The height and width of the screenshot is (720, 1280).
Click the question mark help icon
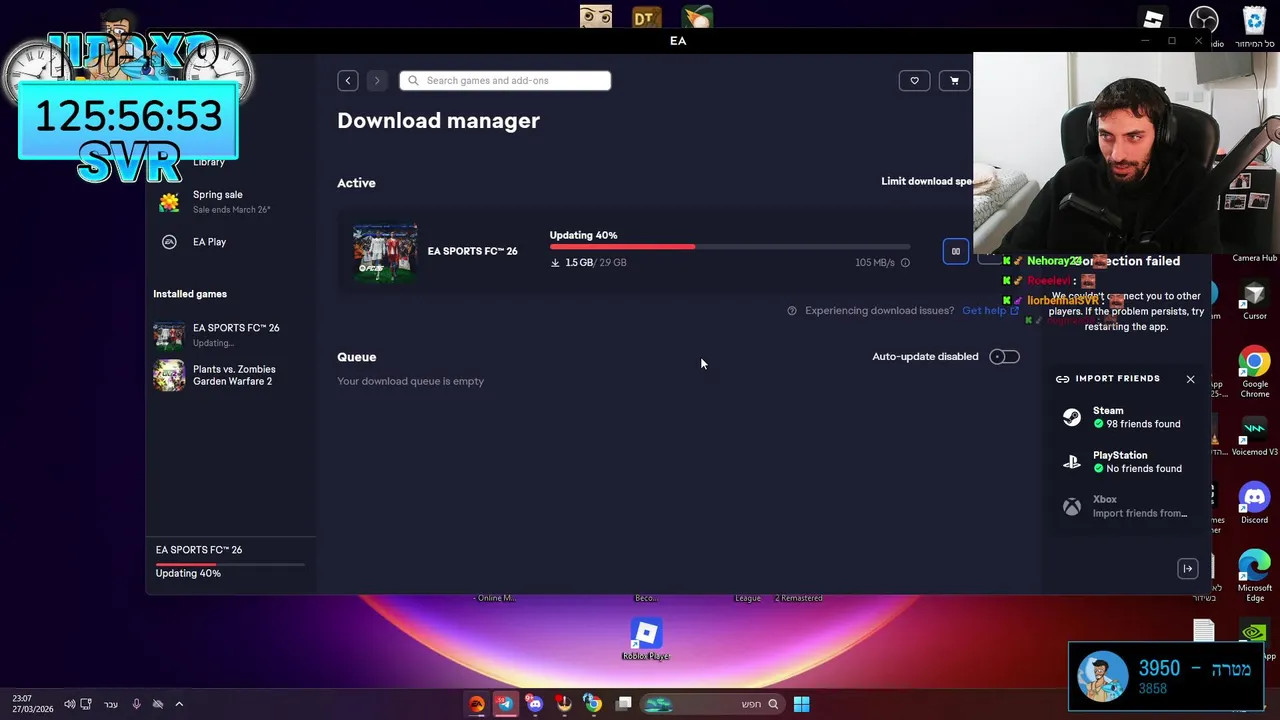(792, 311)
